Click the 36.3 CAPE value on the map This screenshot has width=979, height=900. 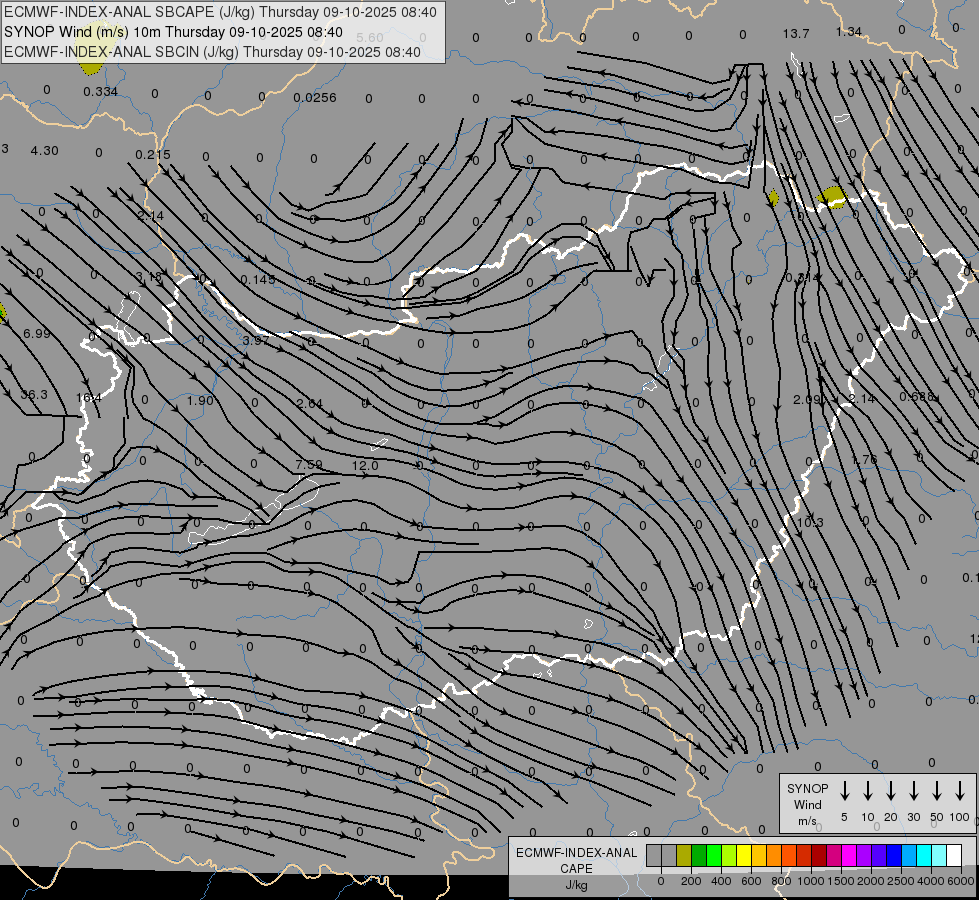[x=34, y=395]
